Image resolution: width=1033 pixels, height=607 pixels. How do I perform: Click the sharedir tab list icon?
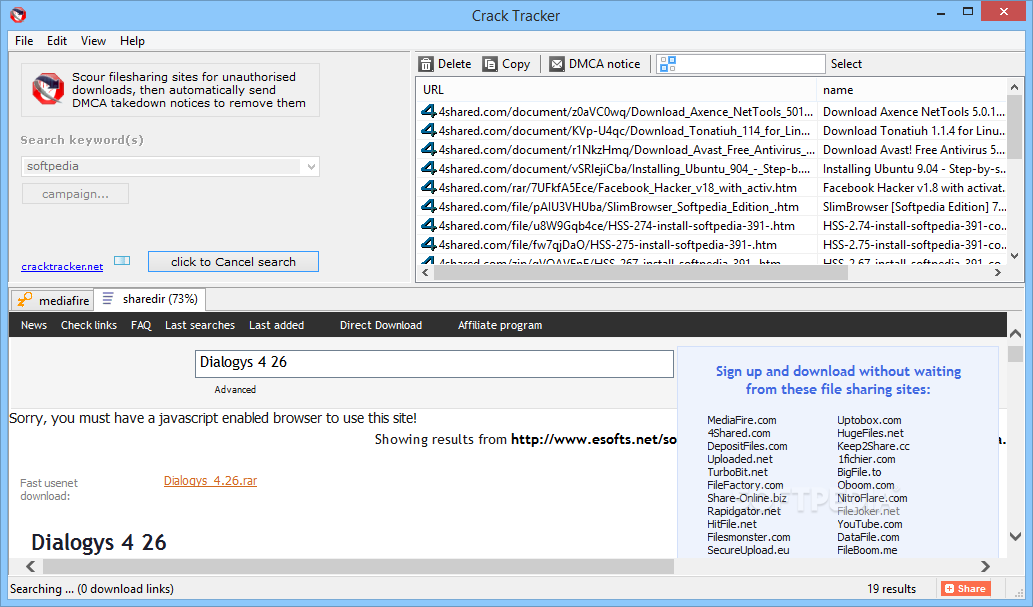click(108, 299)
